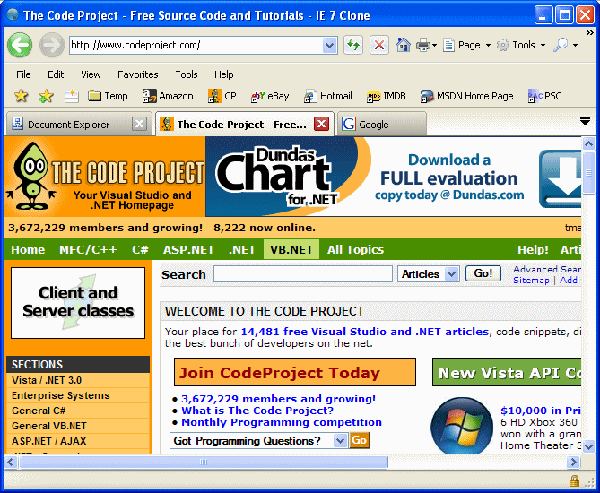Close the Document Explorer tab
600x493 pixels.
139,124
